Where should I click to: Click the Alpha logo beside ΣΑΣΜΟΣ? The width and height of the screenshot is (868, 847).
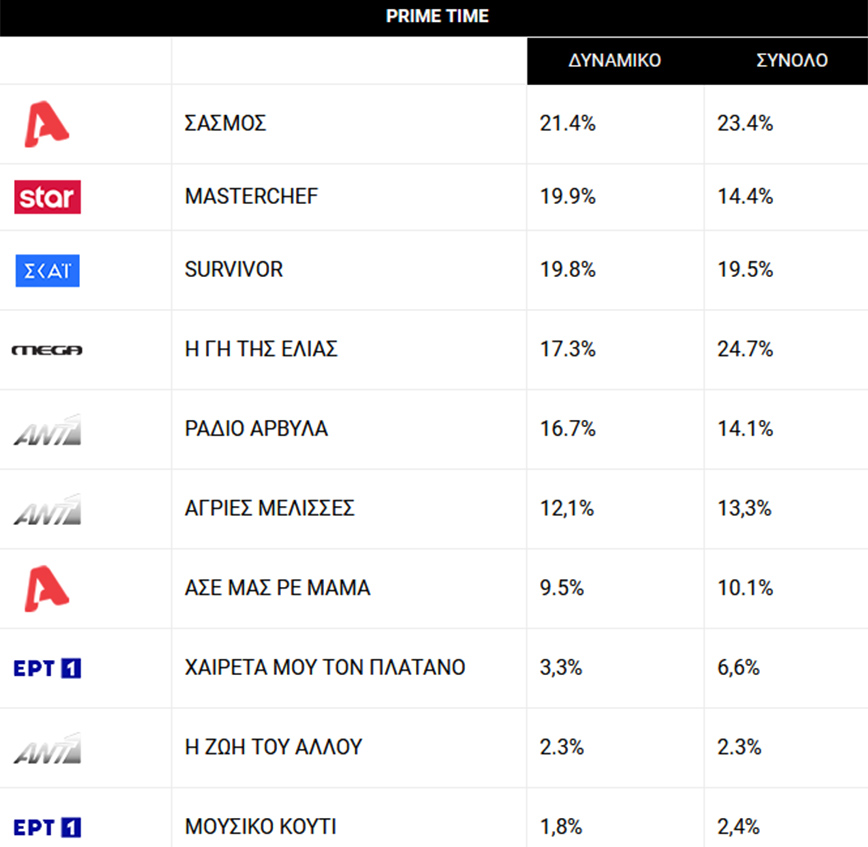[x=47, y=124]
